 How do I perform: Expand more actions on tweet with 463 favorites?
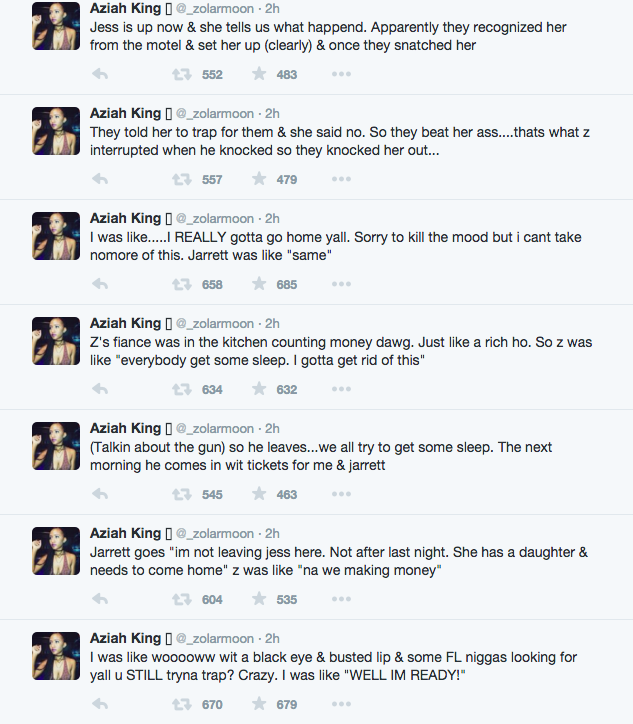point(341,494)
